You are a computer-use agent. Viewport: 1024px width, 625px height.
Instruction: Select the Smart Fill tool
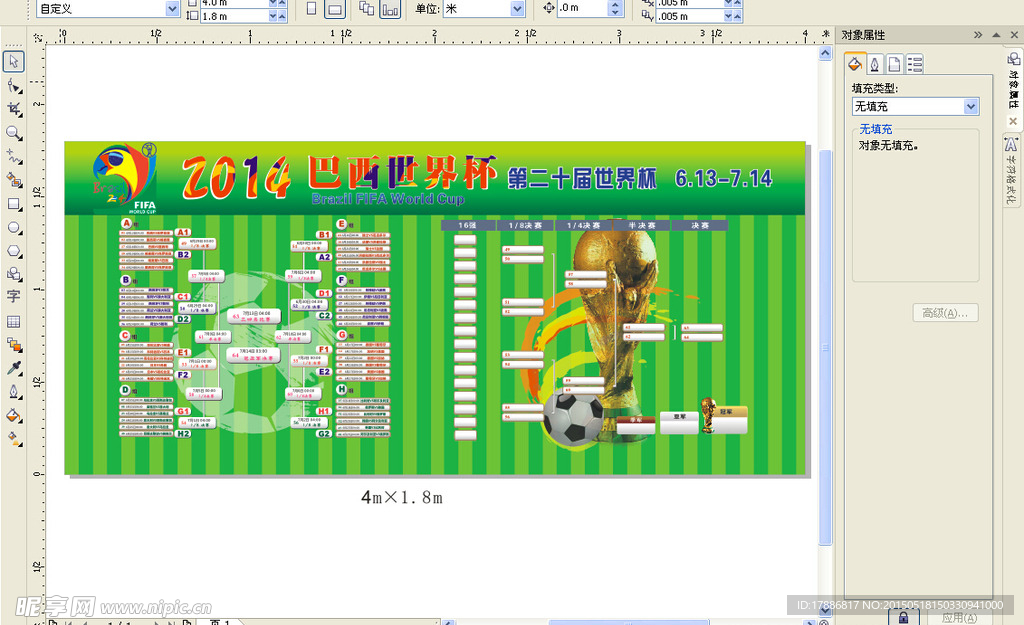coord(13,180)
